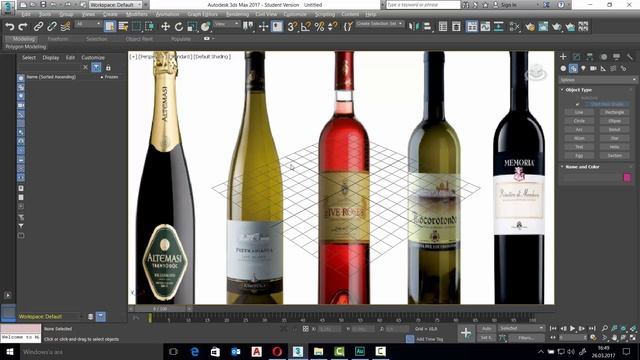Click the pink object color swatch
Viewport: 640px width, 360px height.
(x=627, y=177)
